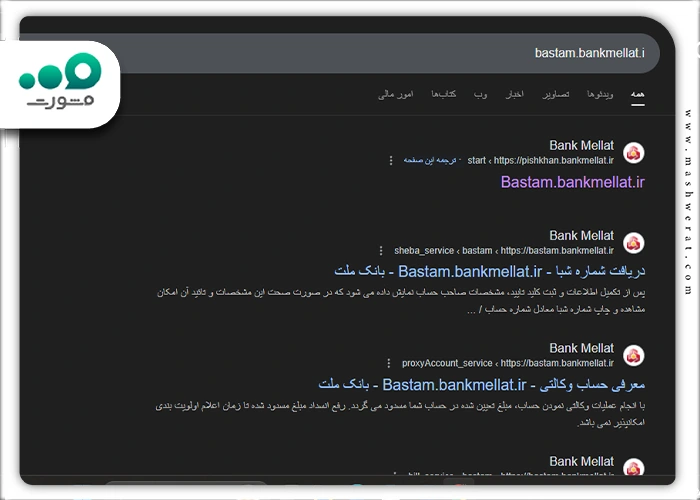
Task: Select the وب tab
Action: point(480,94)
